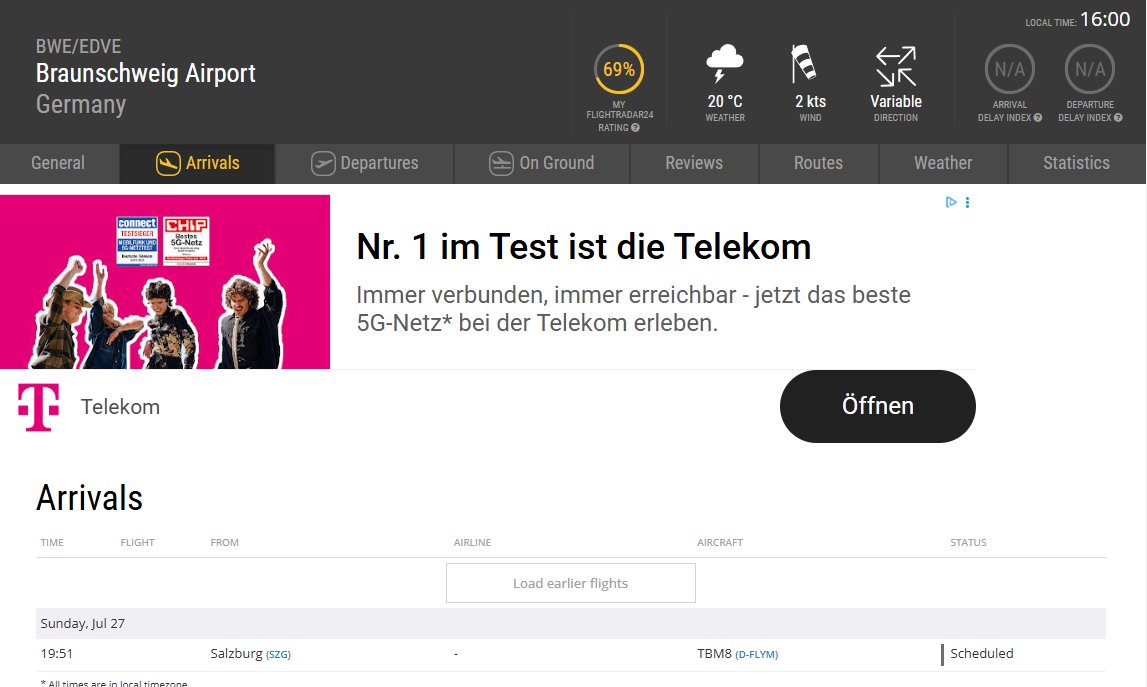This screenshot has width=1147, height=687.
Task: Click the Arrivals section heading
Action: point(89,498)
